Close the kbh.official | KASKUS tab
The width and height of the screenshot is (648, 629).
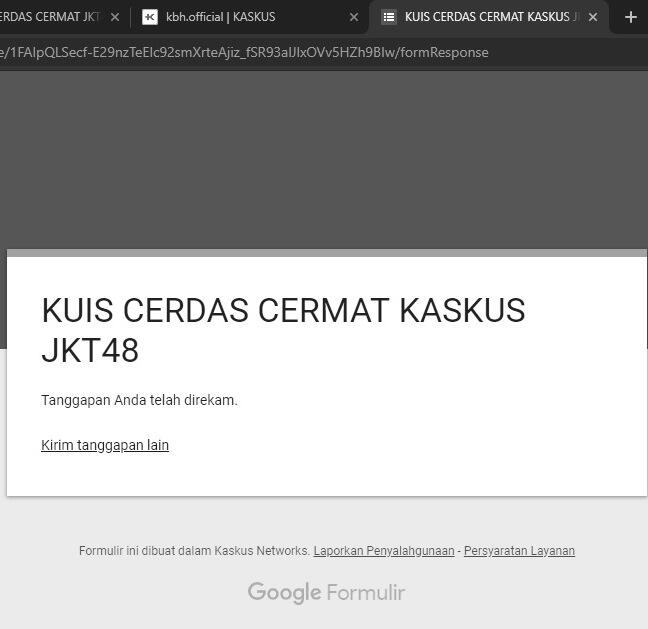point(354,17)
